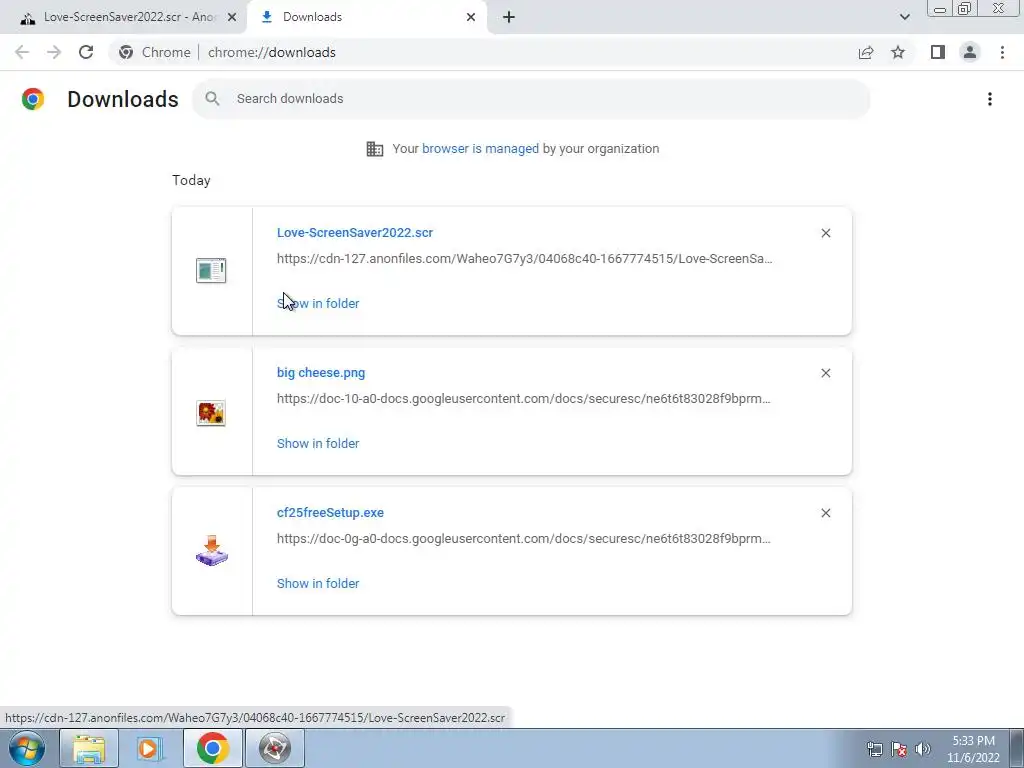Share this page via the share icon
Screen dimensions: 1024x768
click(x=866, y=52)
